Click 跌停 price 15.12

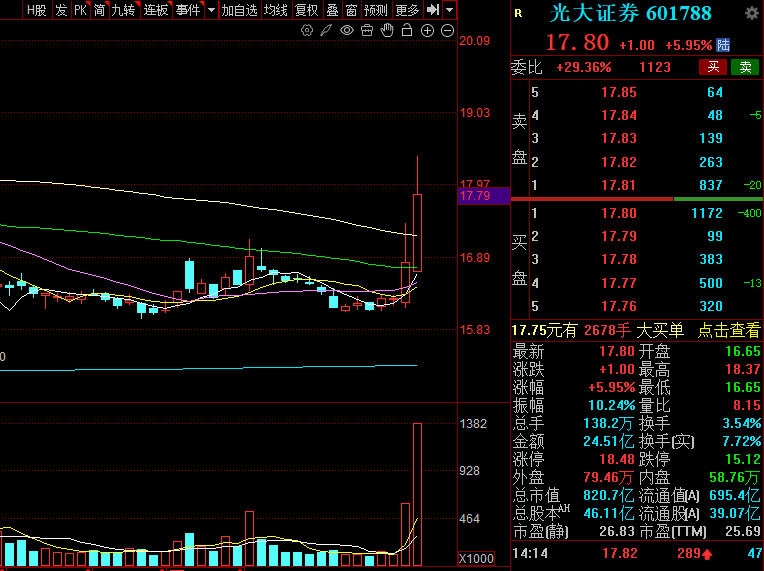click(743, 459)
